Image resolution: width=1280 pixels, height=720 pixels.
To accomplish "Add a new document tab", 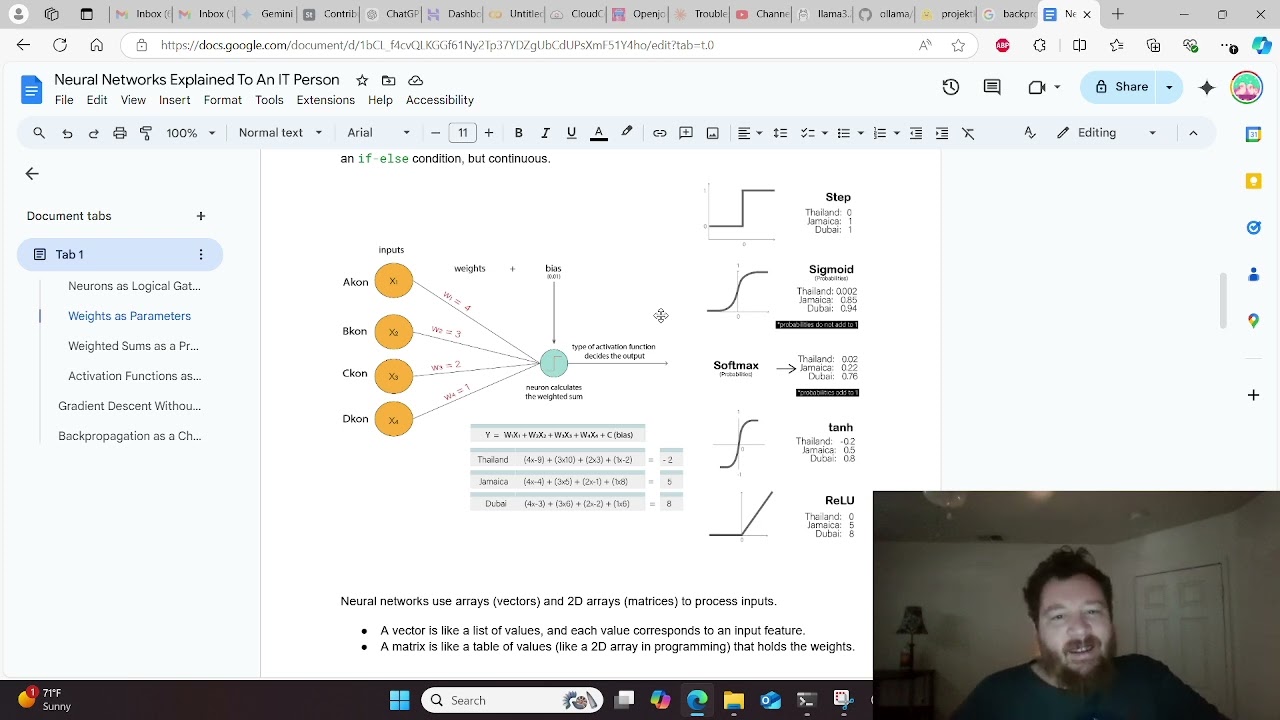I will coord(201,216).
